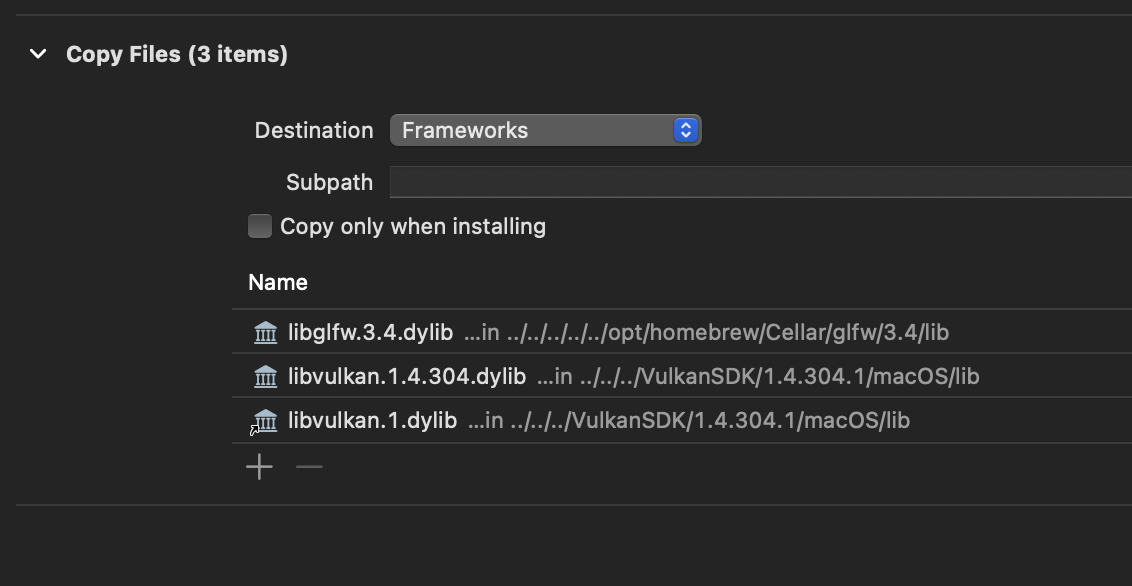
Task: Open the Destination Frameworks dropdown
Action: 533,130
